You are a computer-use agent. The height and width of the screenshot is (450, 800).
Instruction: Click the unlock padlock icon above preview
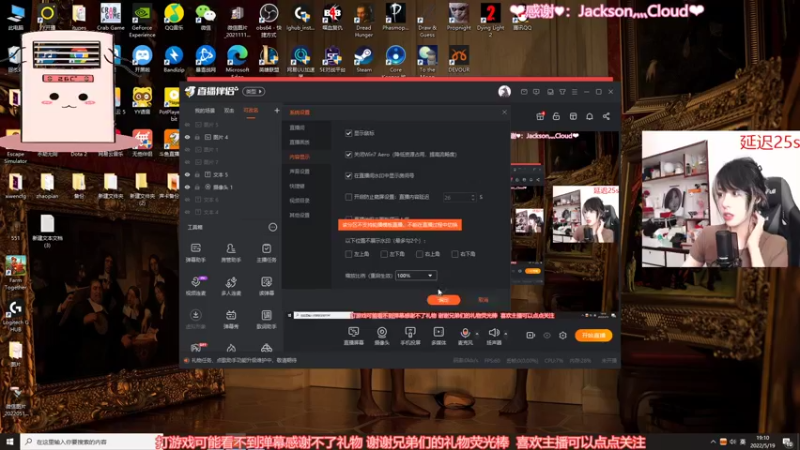(556, 116)
